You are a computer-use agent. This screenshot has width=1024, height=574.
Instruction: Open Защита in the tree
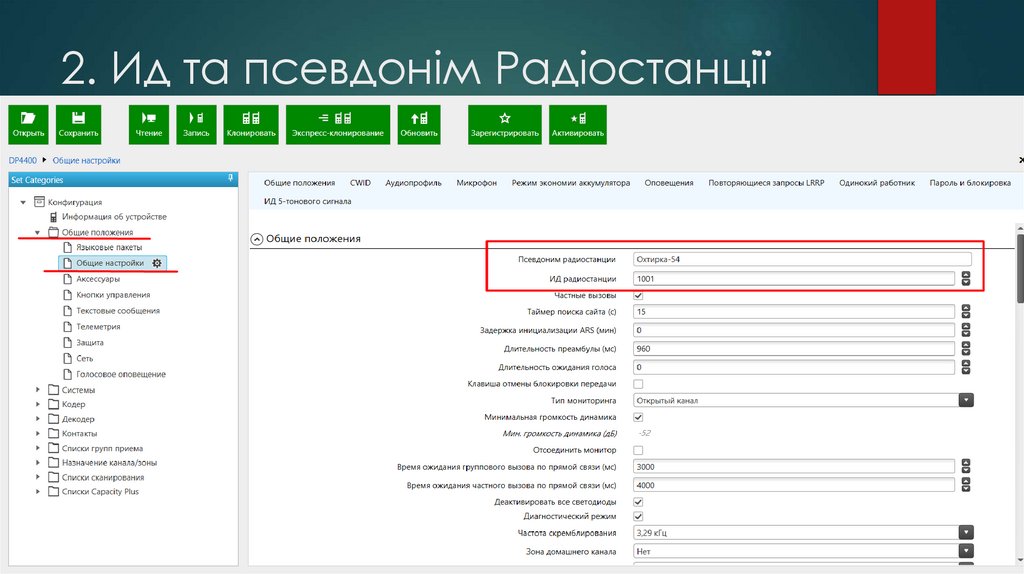tap(89, 342)
